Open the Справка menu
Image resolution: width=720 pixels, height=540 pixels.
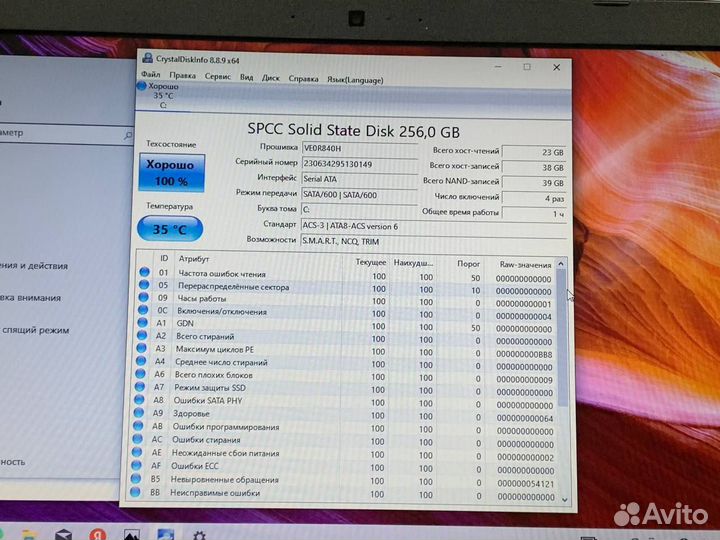click(304, 79)
